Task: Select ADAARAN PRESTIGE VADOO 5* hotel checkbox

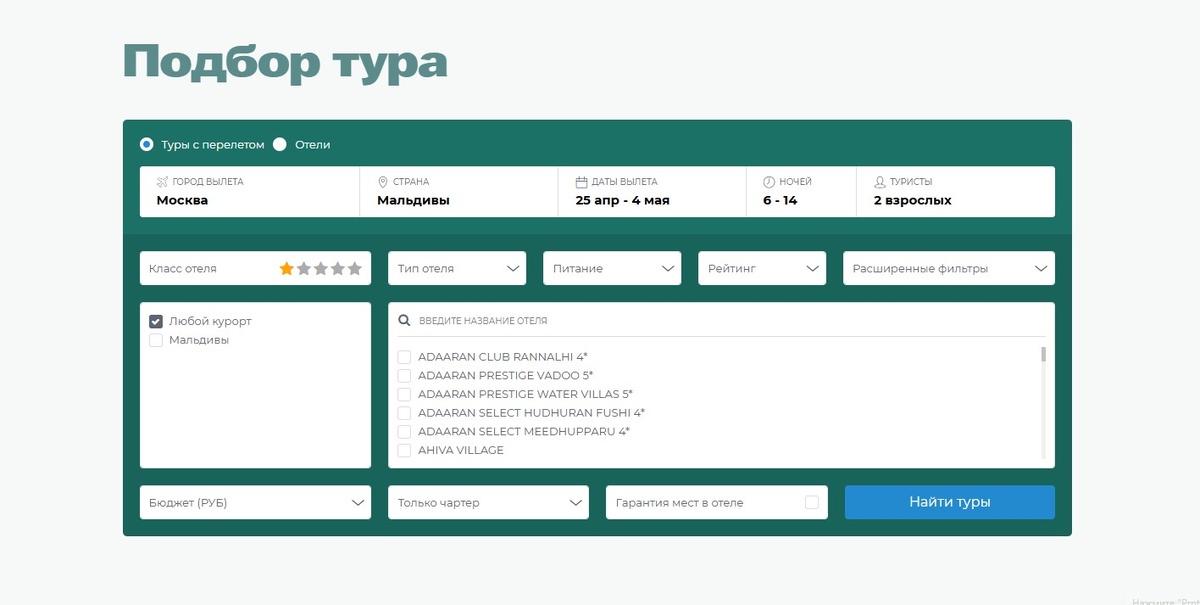Action: point(404,375)
